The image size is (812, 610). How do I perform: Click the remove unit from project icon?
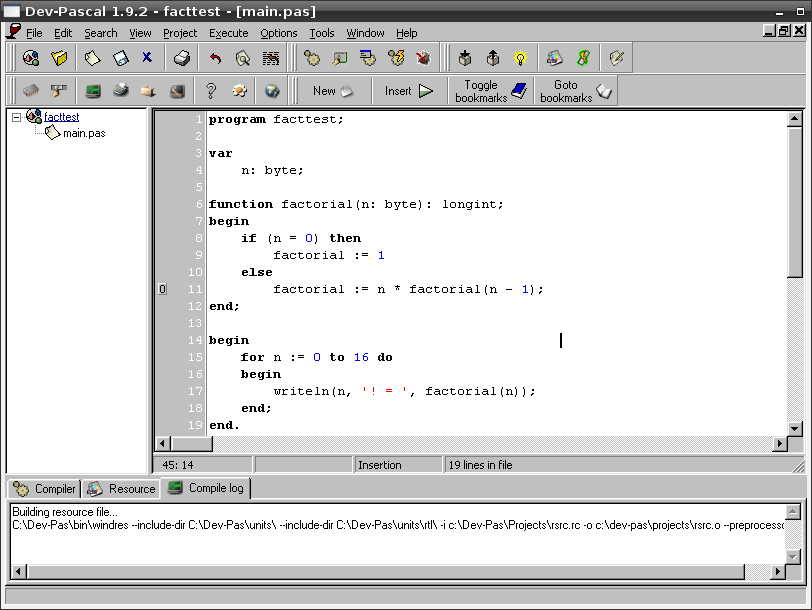tap(493, 58)
